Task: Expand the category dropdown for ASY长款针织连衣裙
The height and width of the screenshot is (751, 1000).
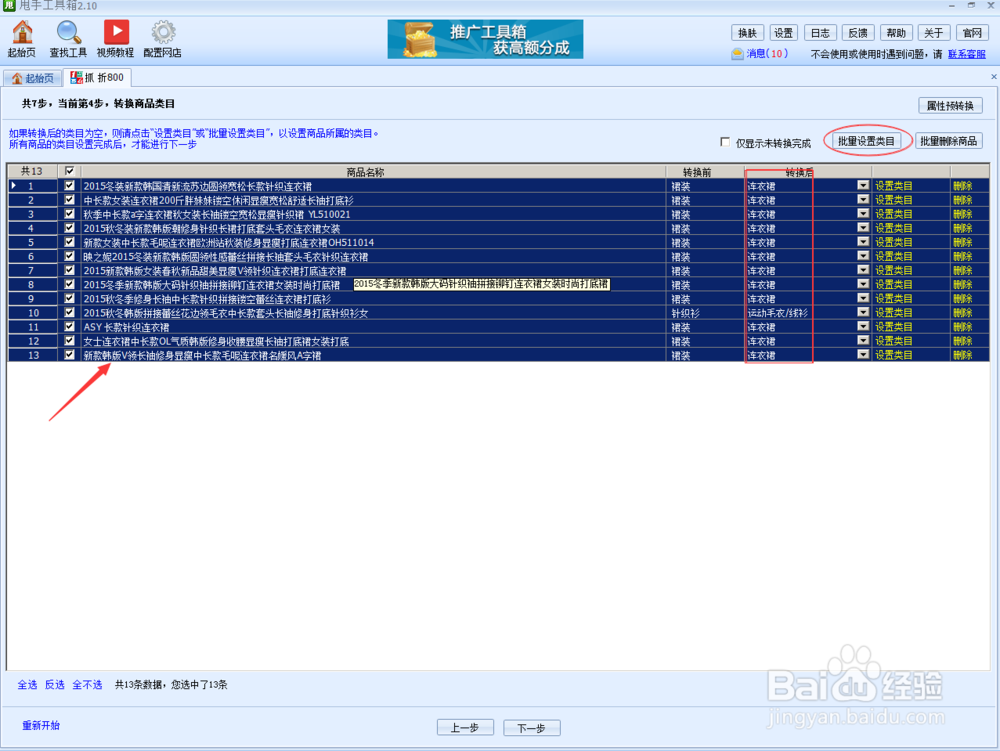Action: [862, 327]
